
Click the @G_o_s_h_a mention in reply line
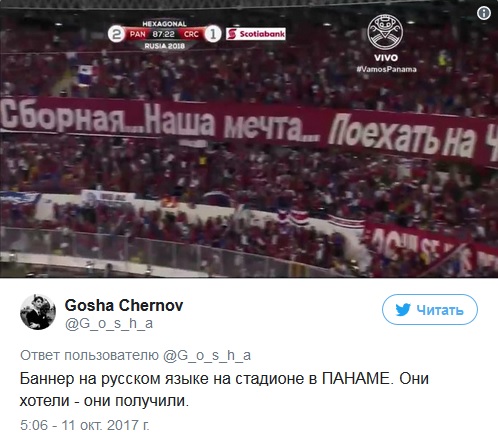207,355
